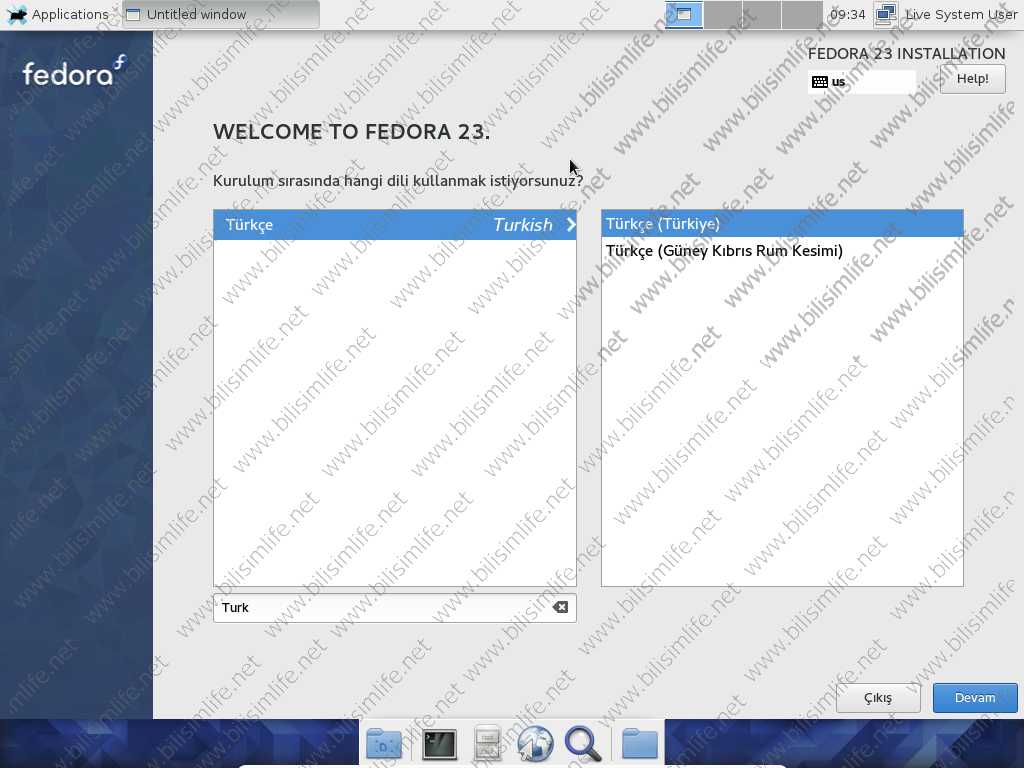1024x768 pixels.
Task: Click the chevron arrow beside Turkish
Action: [571, 225]
